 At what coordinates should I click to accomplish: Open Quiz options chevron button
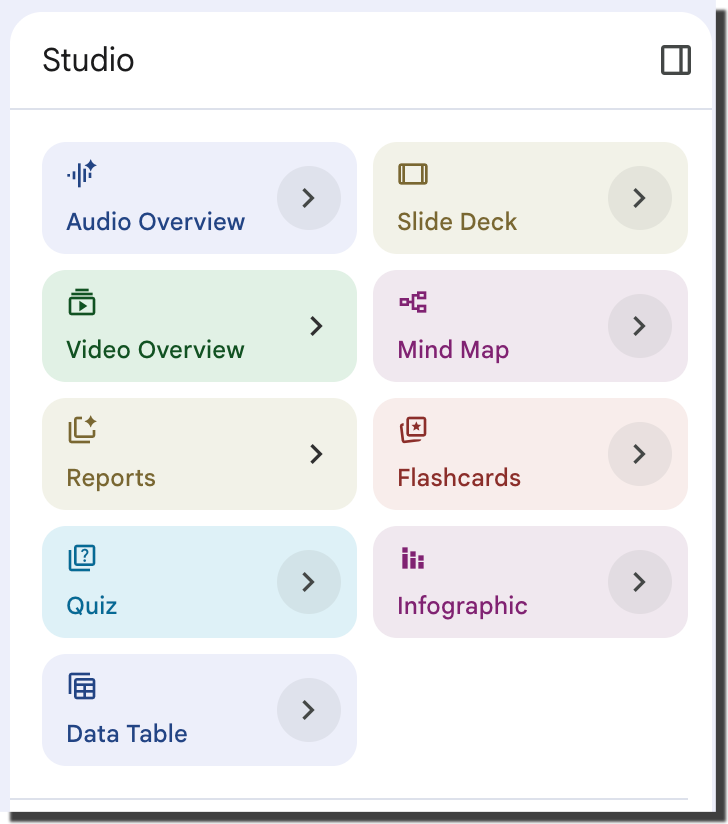point(309,582)
